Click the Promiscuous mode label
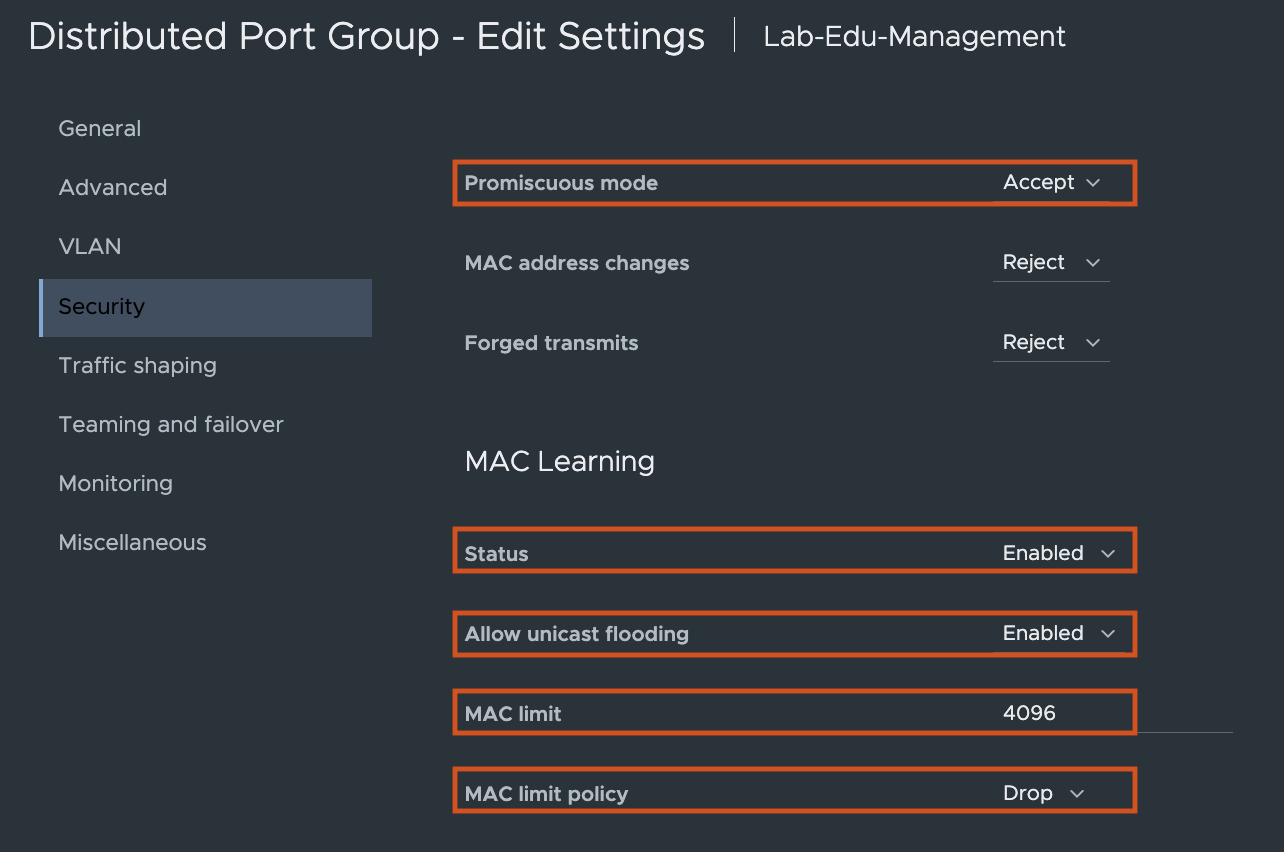The image size is (1284, 852). (x=561, y=183)
